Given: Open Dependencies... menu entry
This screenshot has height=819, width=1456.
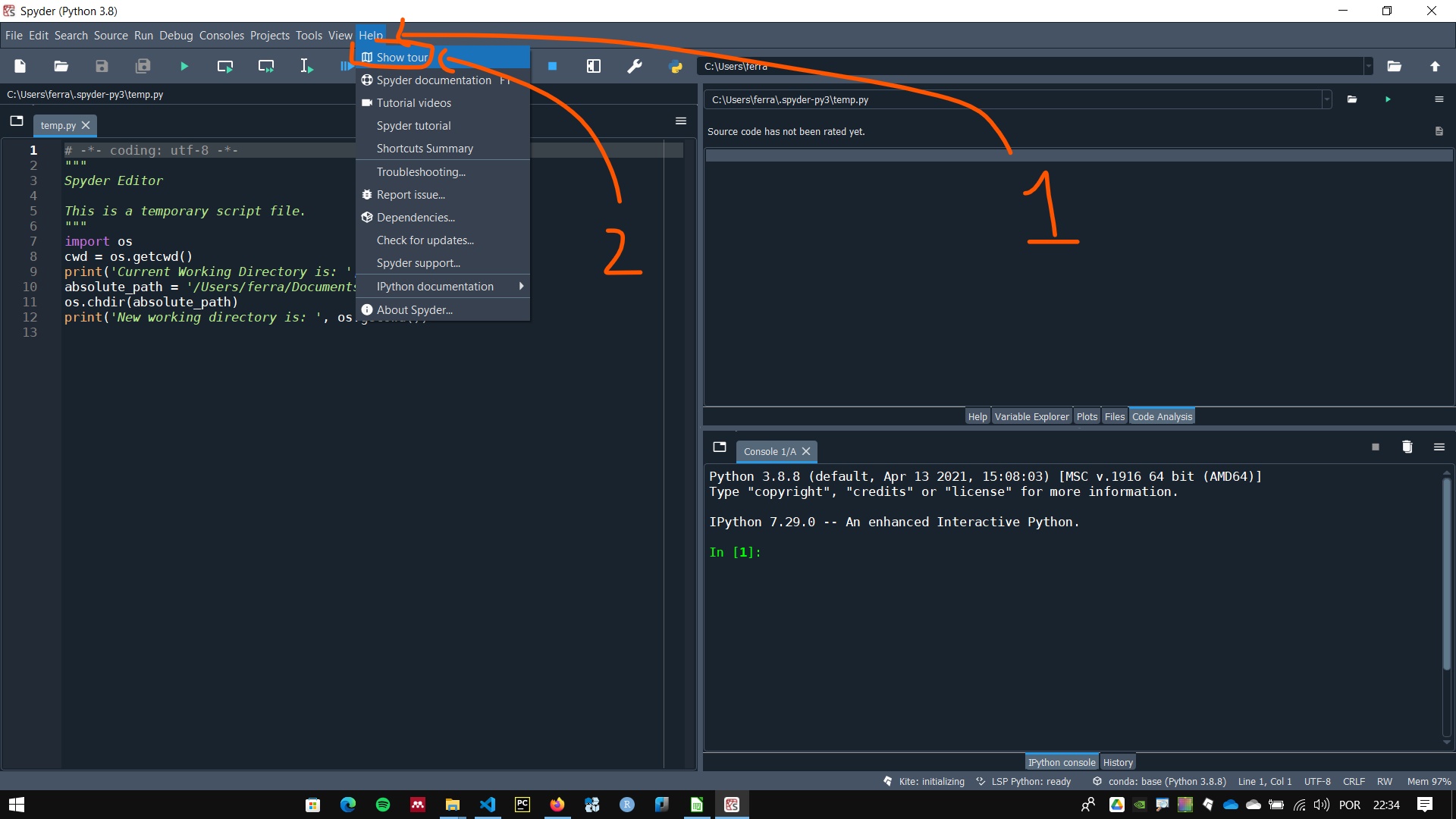Looking at the screenshot, I should coord(443,218).
